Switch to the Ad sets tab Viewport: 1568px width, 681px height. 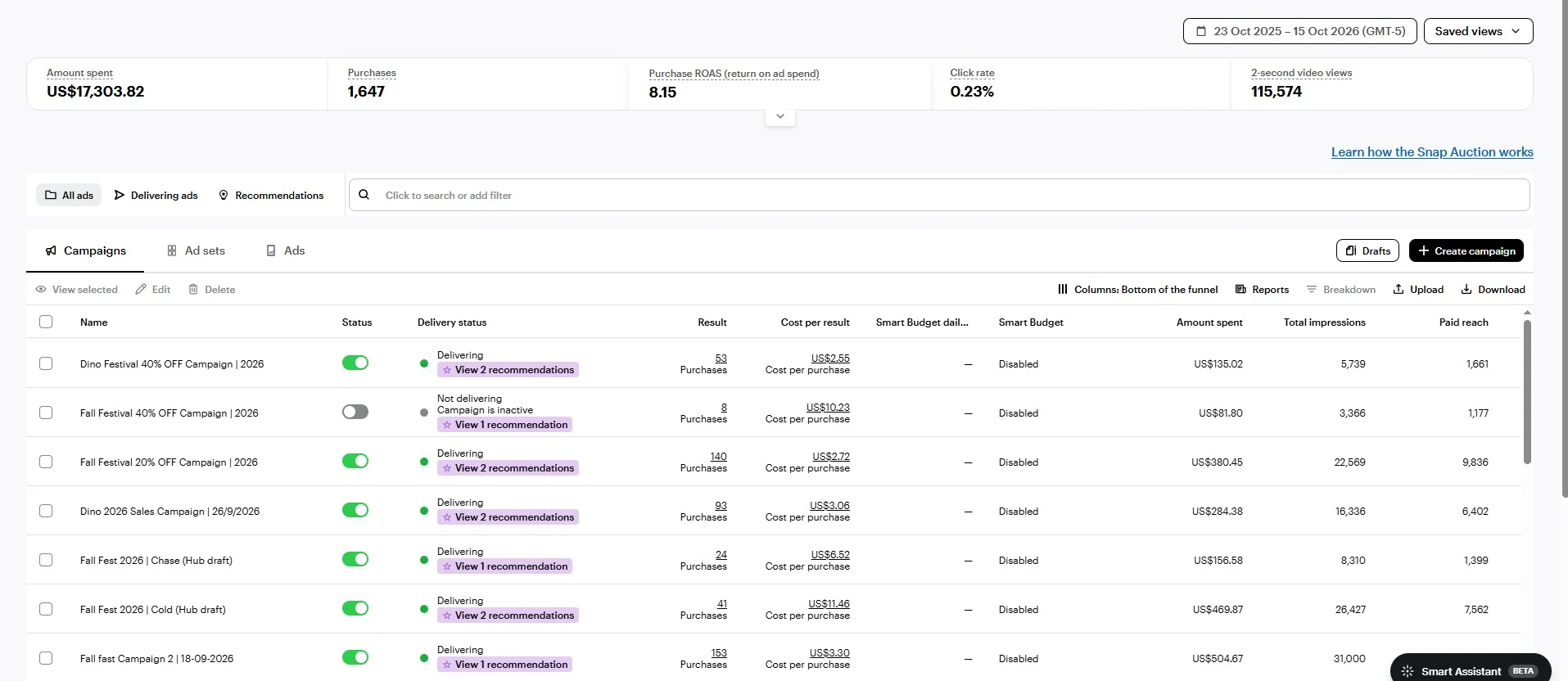196,250
